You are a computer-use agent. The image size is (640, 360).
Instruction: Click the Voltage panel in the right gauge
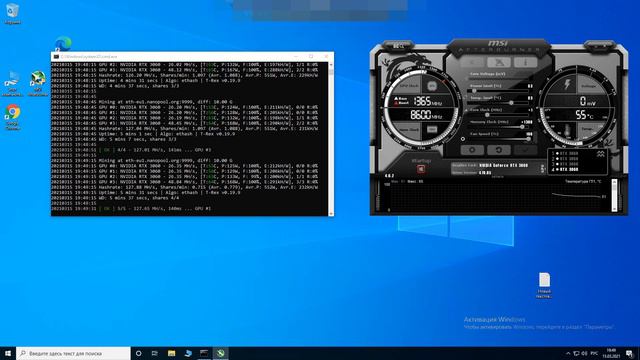589,86
